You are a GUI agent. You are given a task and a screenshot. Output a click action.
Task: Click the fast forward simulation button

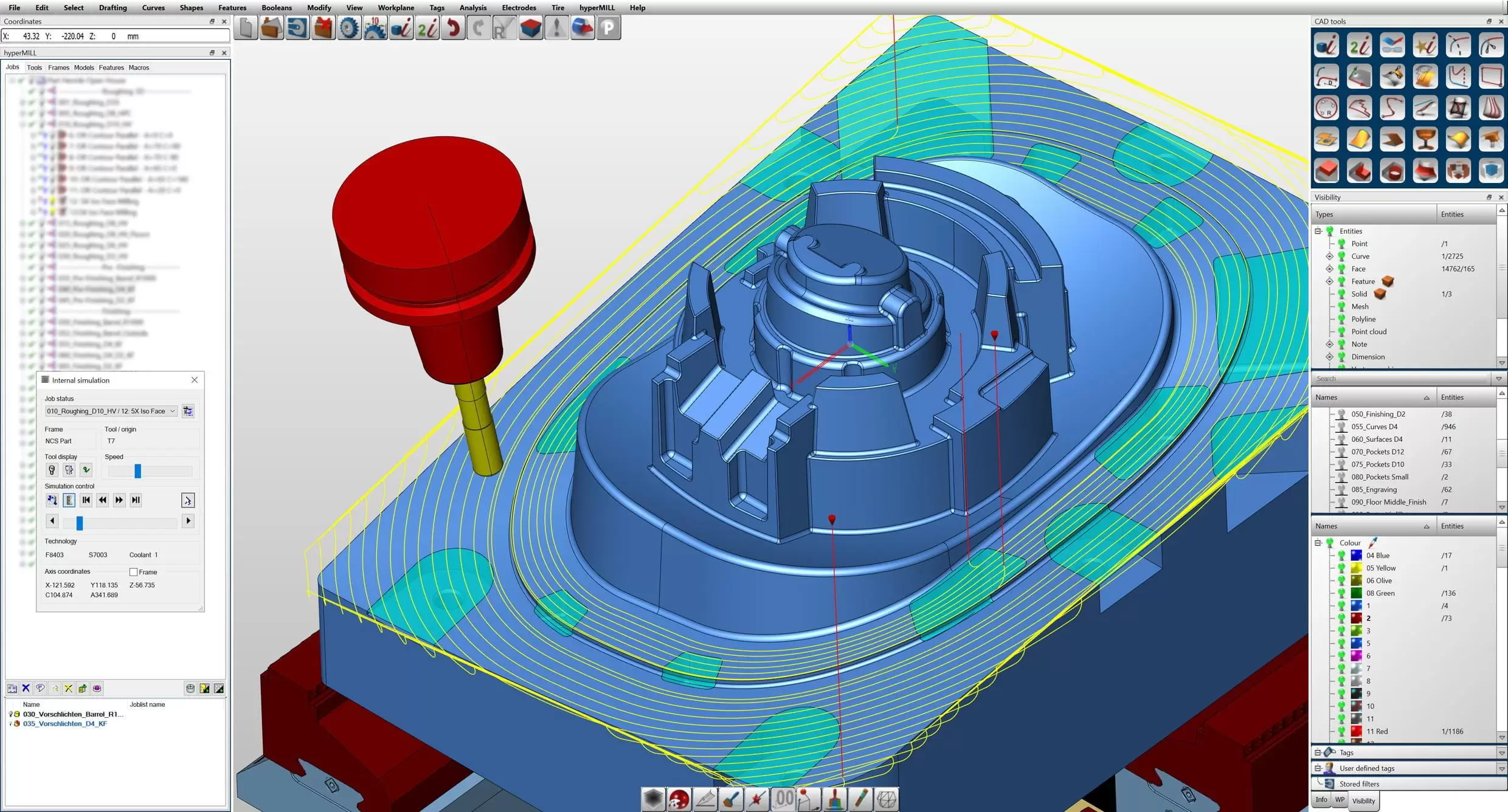(x=119, y=500)
